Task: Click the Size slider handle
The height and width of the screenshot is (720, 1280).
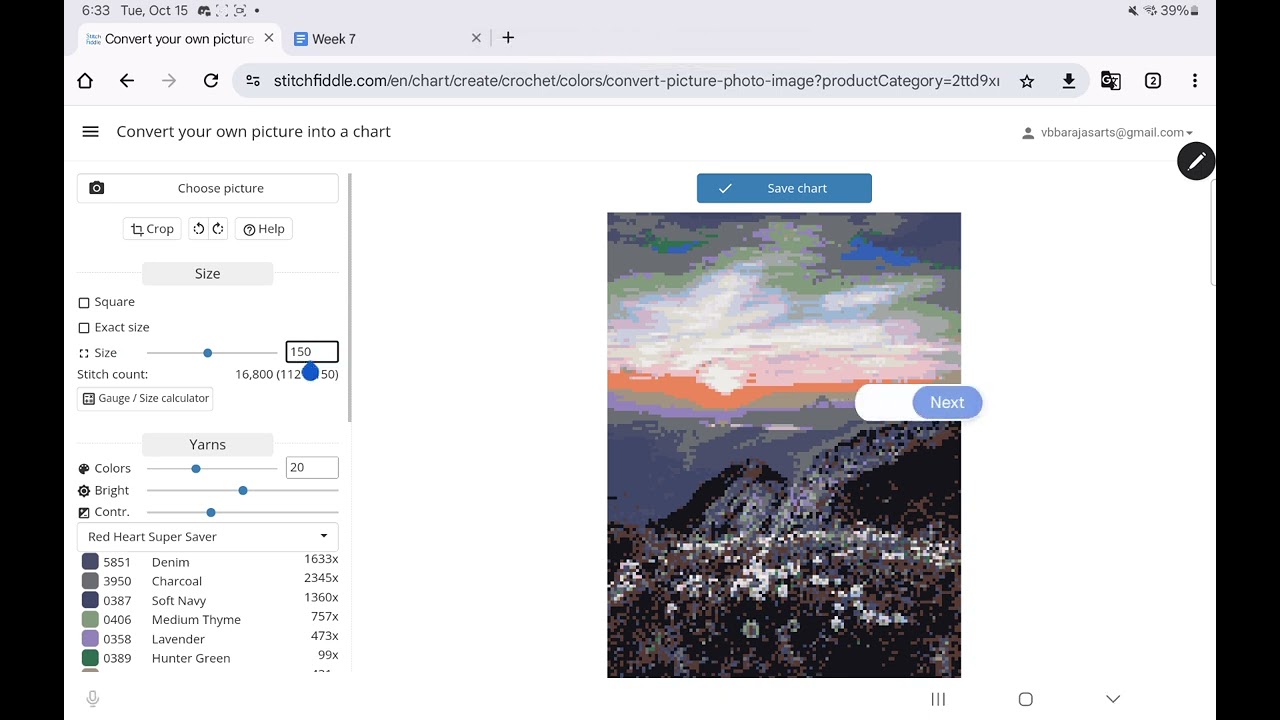Action: pos(207,353)
